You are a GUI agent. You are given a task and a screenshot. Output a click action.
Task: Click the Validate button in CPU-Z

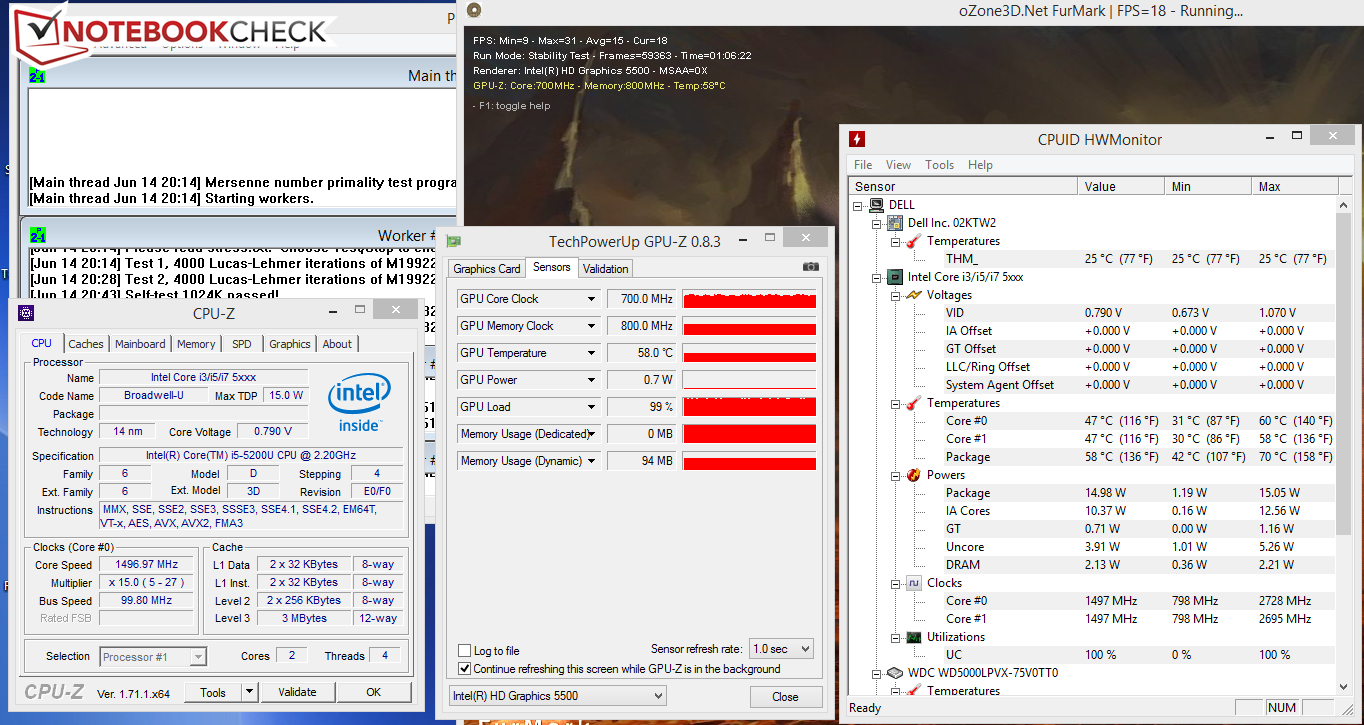coord(297,692)
